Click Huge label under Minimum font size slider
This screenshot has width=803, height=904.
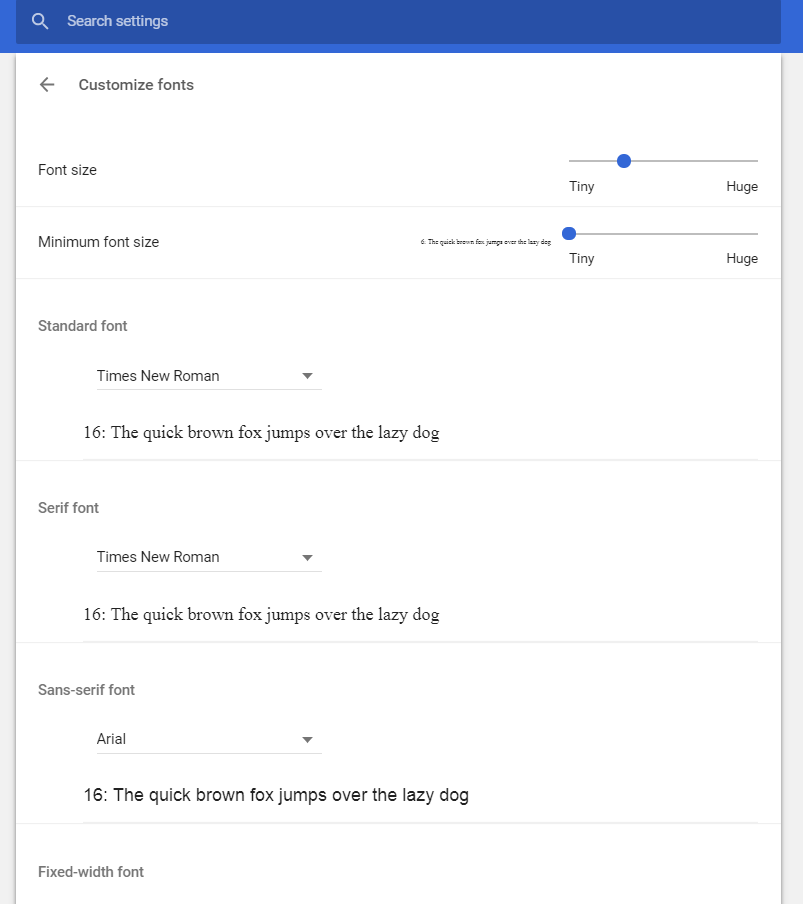click(x=742, y=258)
